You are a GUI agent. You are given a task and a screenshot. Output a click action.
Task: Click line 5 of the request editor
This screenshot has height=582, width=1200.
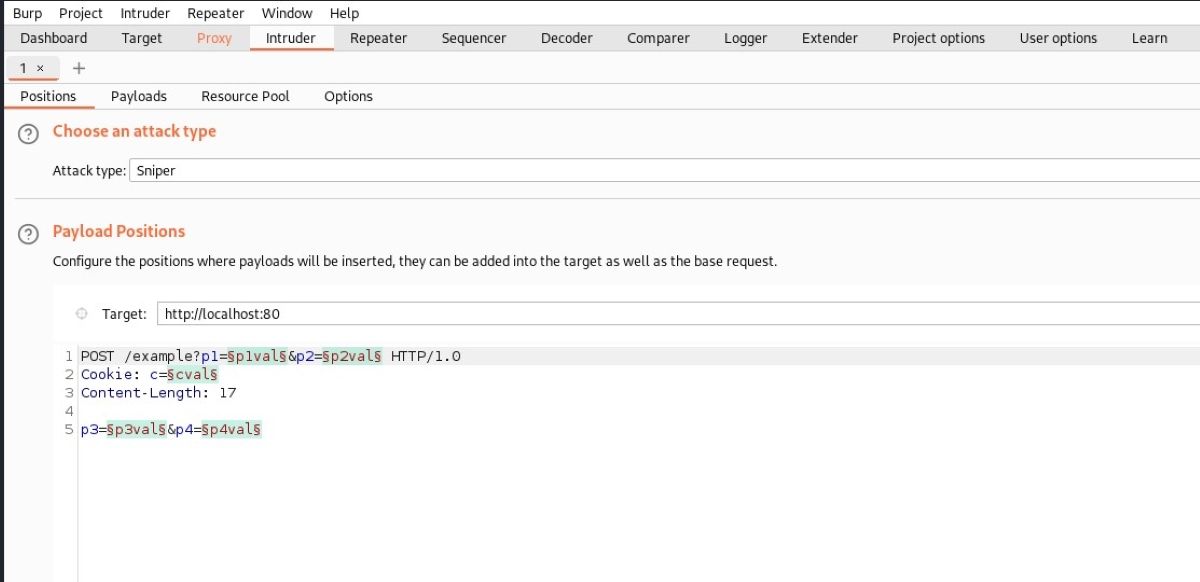click(170, 430)
